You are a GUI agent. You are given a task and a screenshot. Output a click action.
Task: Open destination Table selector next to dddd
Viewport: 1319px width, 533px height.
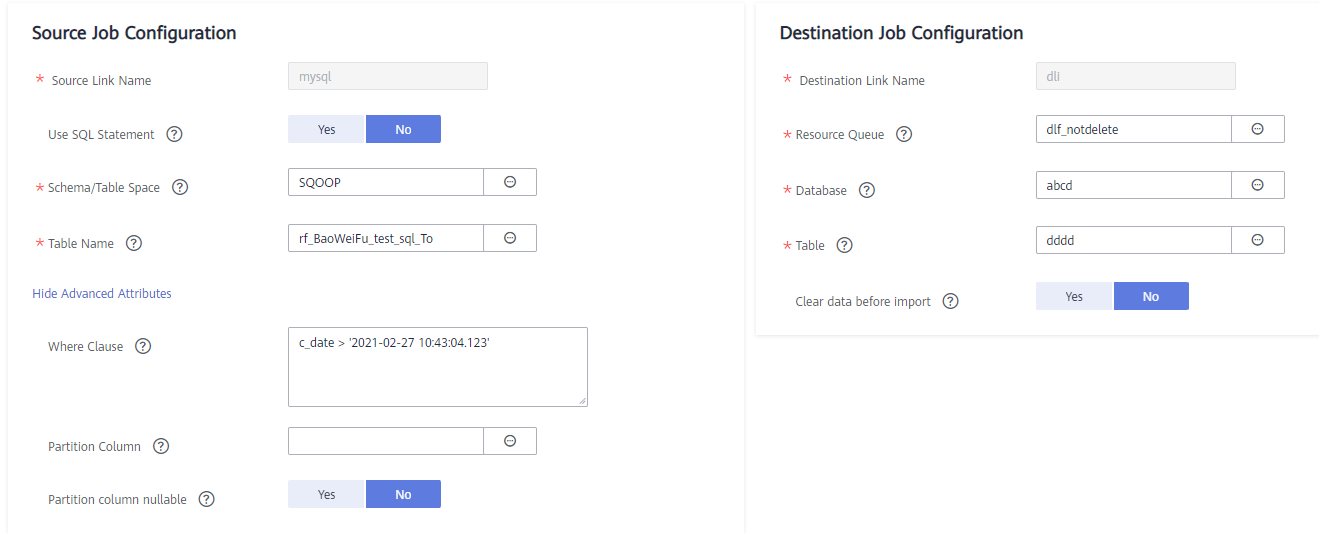tap(1258, 240)
